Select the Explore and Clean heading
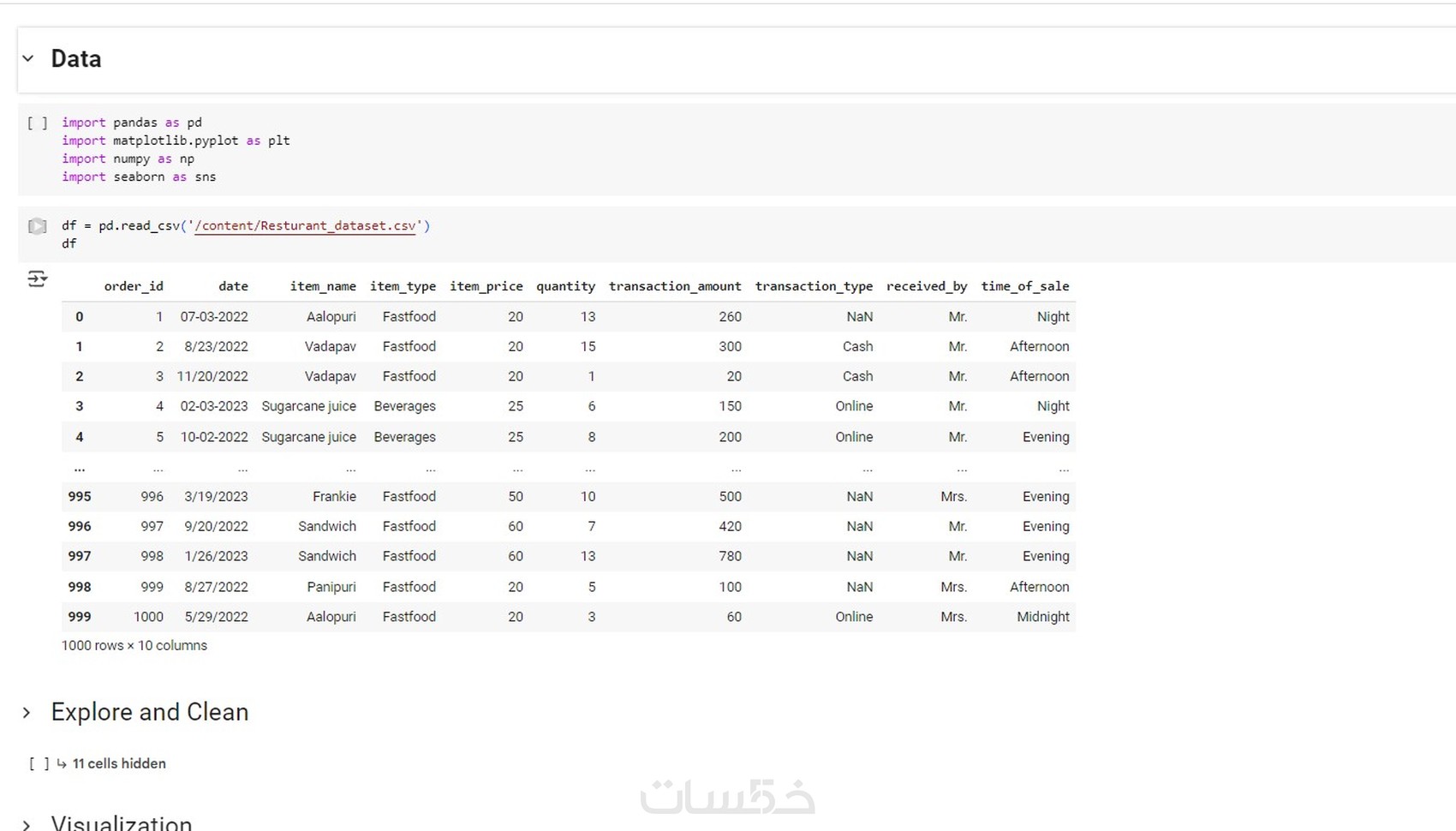Viewport: 1456px width, 831px height. (x=150, y=712)
